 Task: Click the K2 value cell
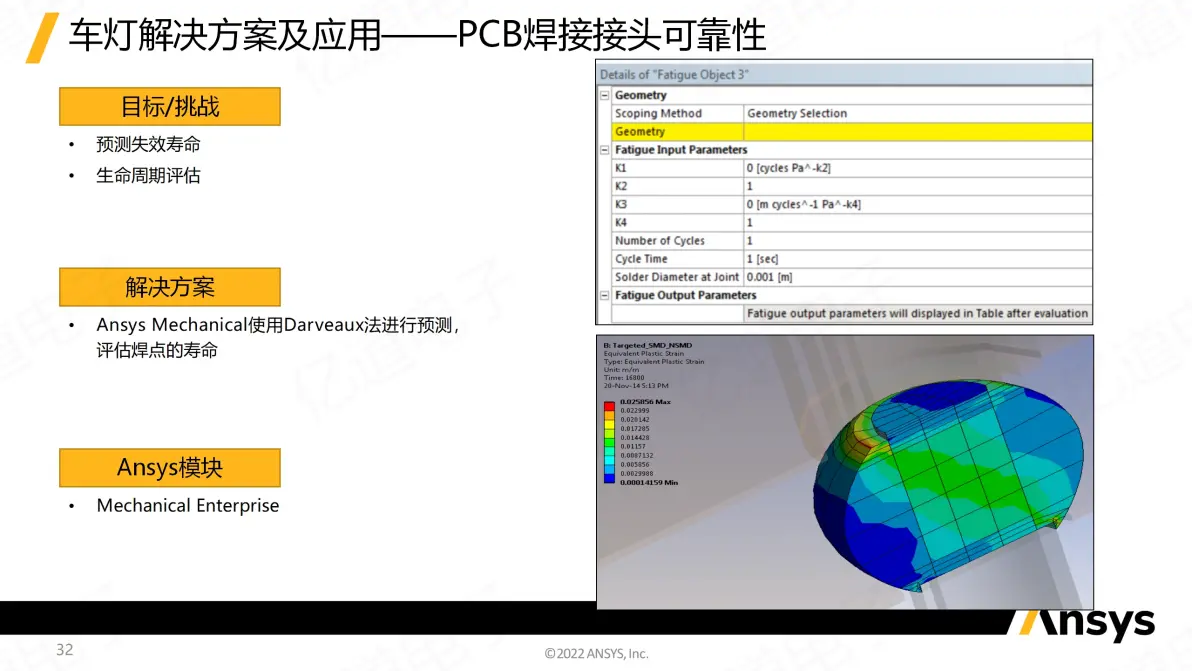(918, 186)
